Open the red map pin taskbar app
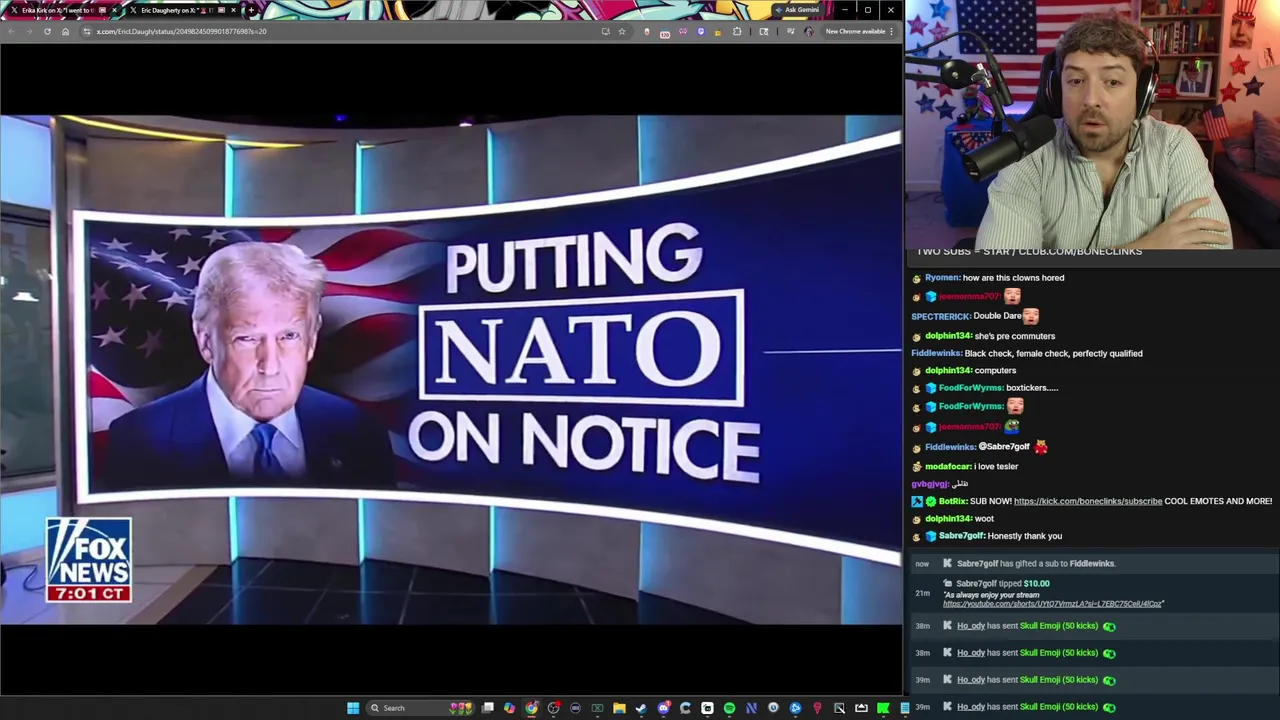 [x=817, y=708]
